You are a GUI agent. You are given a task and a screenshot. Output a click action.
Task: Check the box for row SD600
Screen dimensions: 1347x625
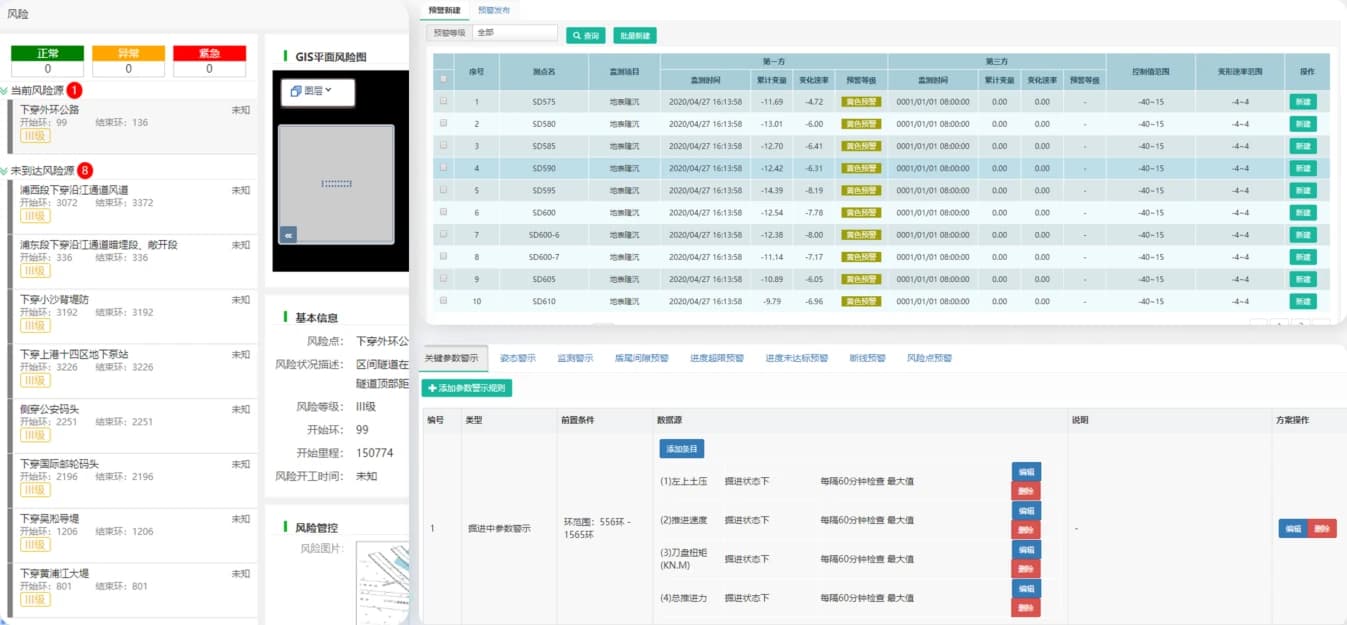pyautogui.click(x=443, y=212)
